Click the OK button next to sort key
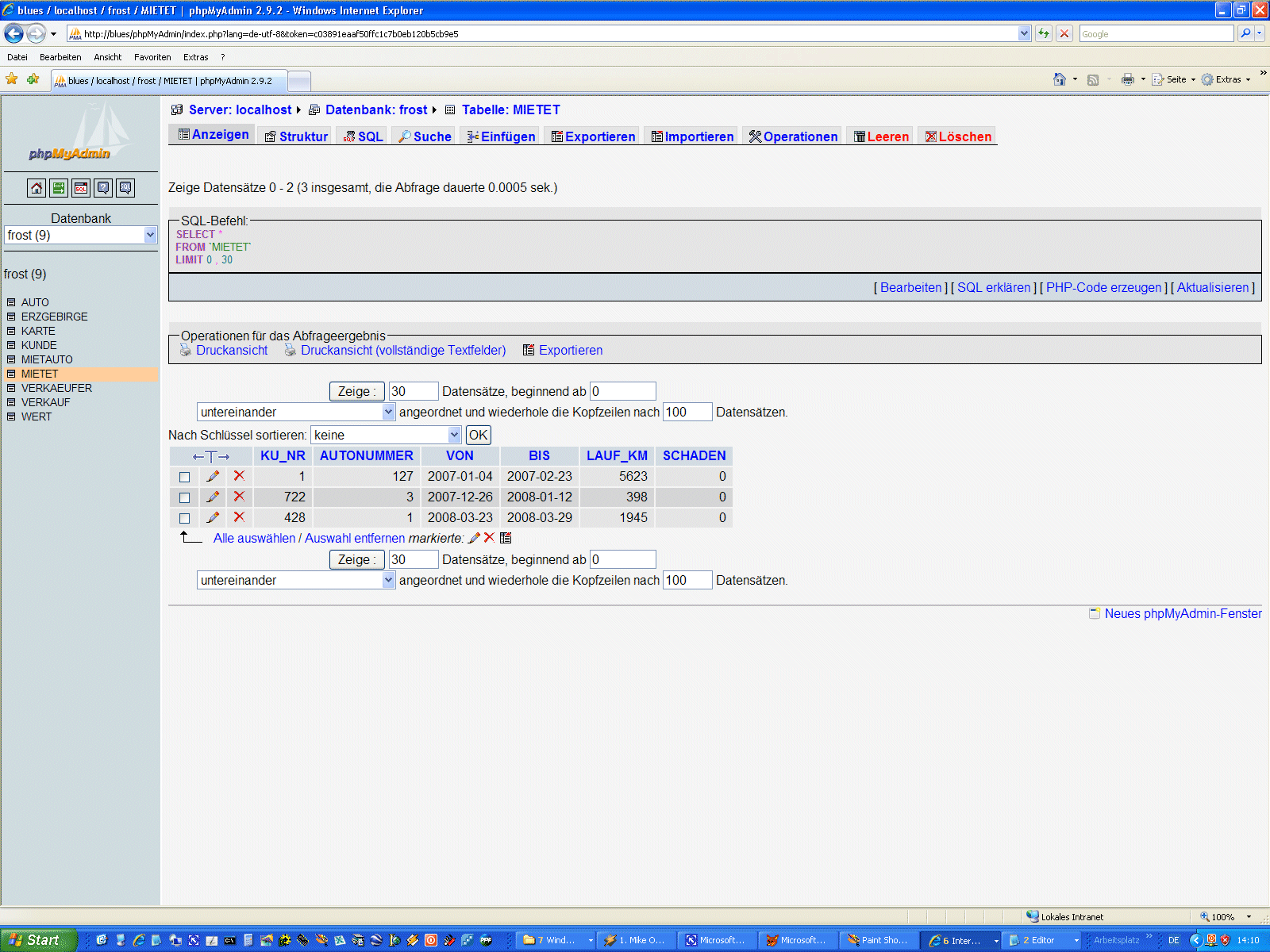The image size is (1270, 952). coord(478,435)
